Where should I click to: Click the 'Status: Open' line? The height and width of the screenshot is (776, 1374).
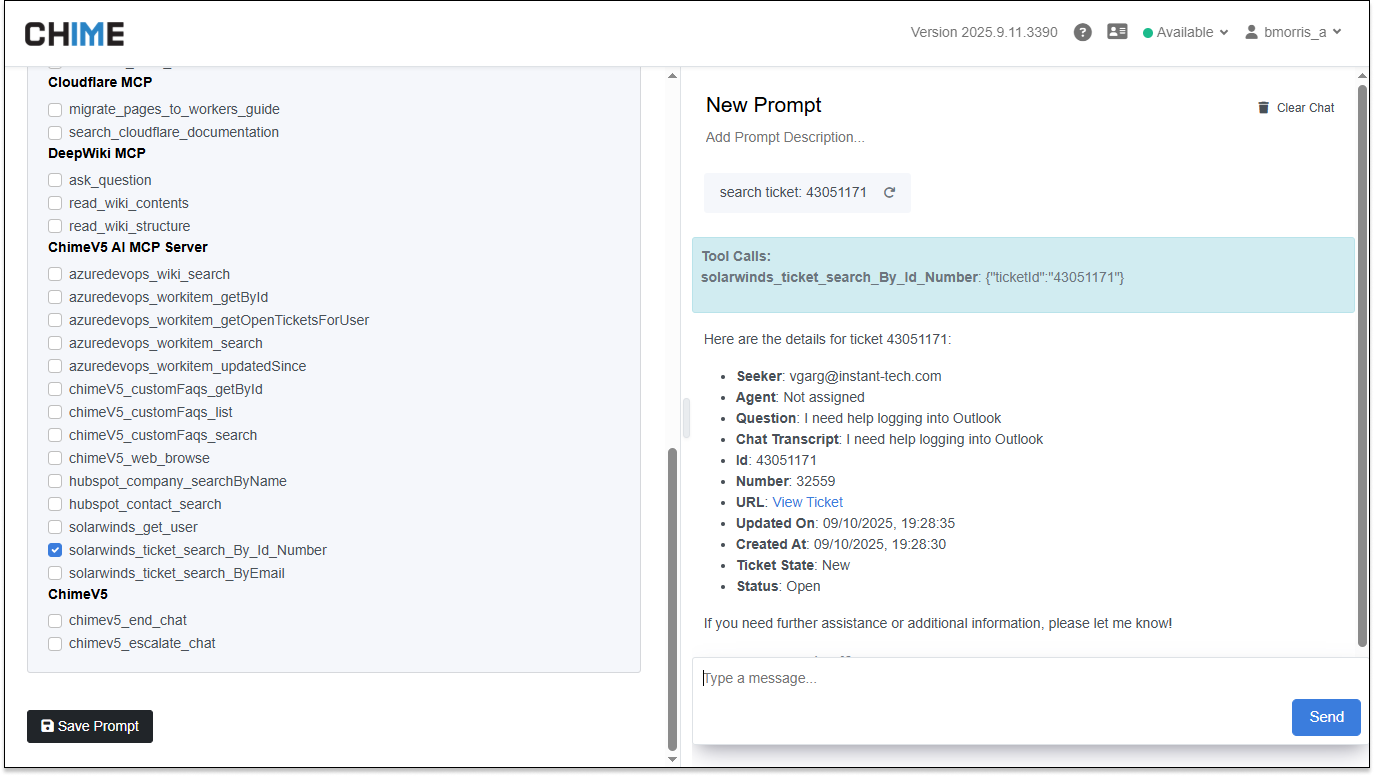[x=778, y=586]
